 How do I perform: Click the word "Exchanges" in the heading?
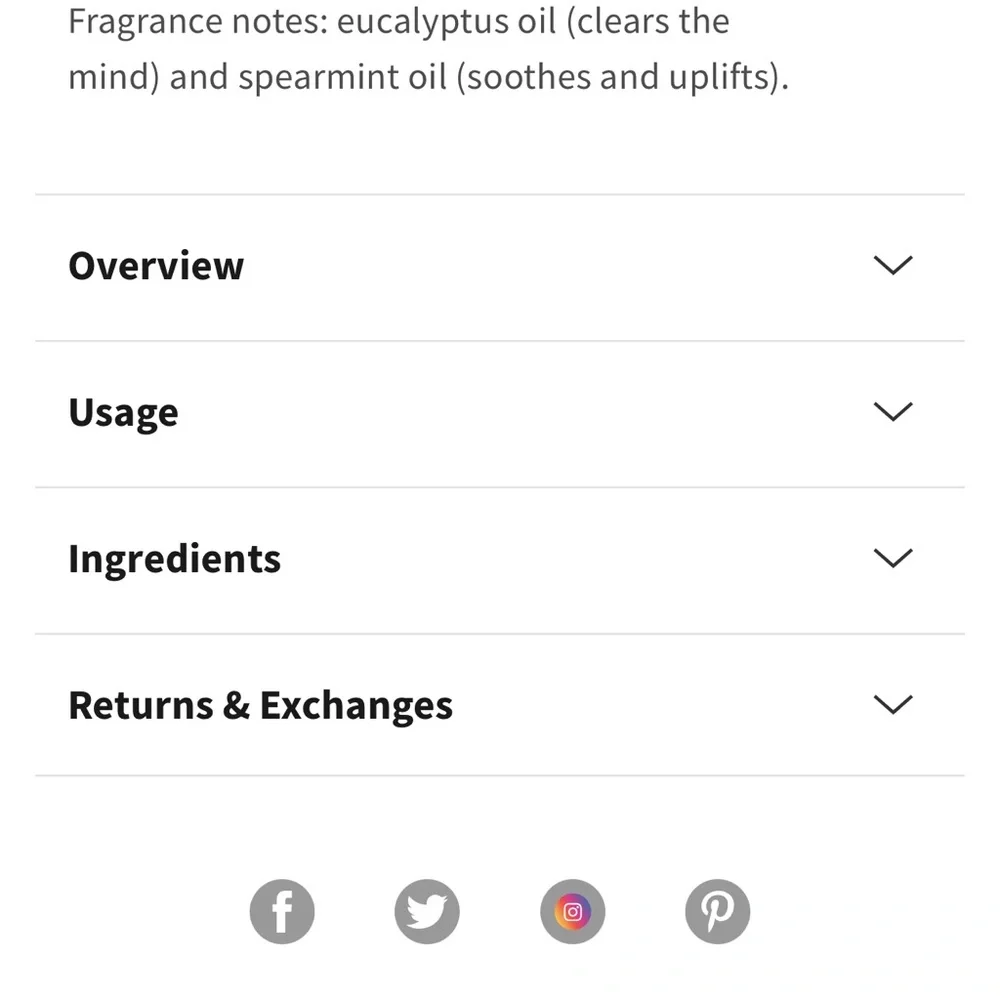[x=356, y=705]
